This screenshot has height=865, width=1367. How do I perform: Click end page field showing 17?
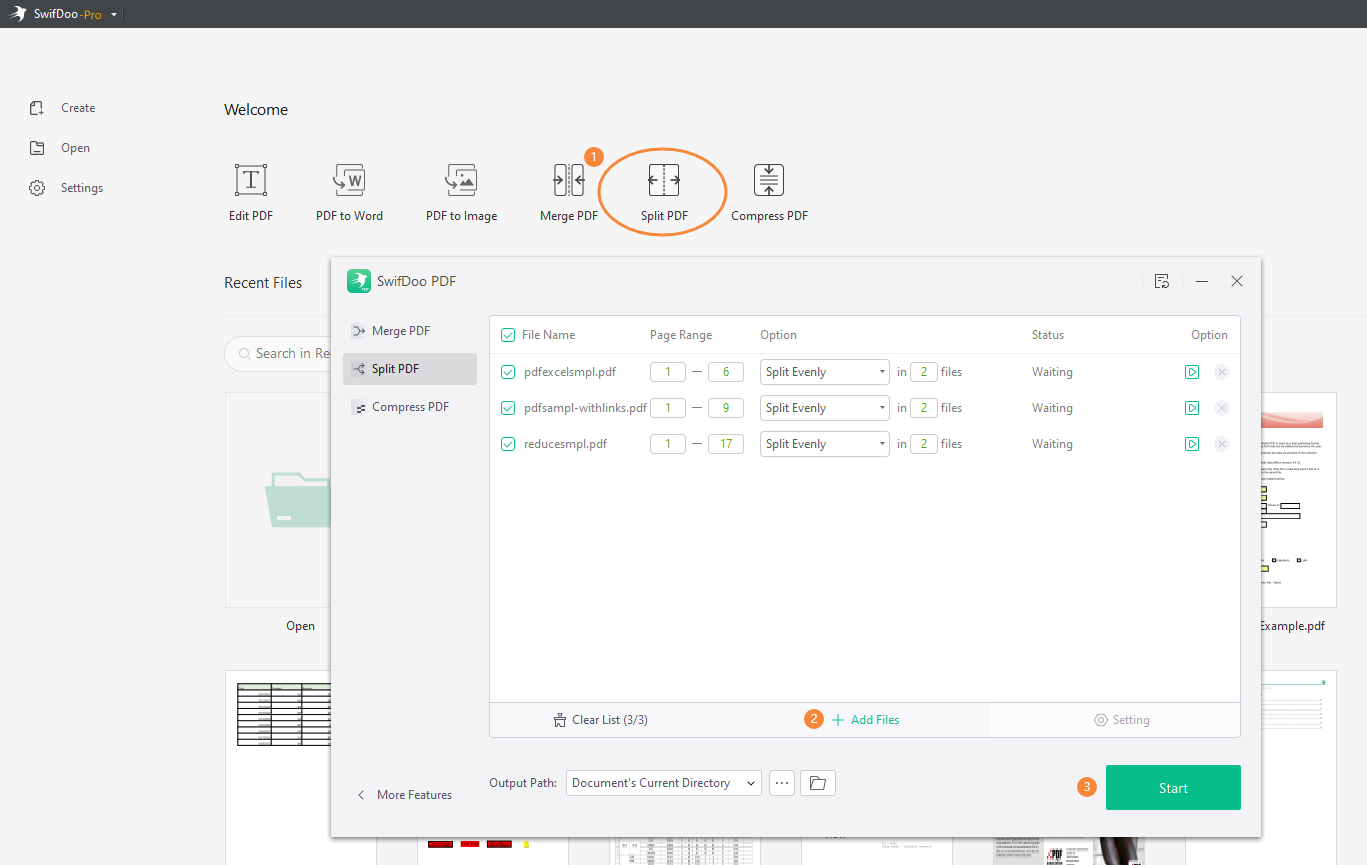(x=726, y=444)
